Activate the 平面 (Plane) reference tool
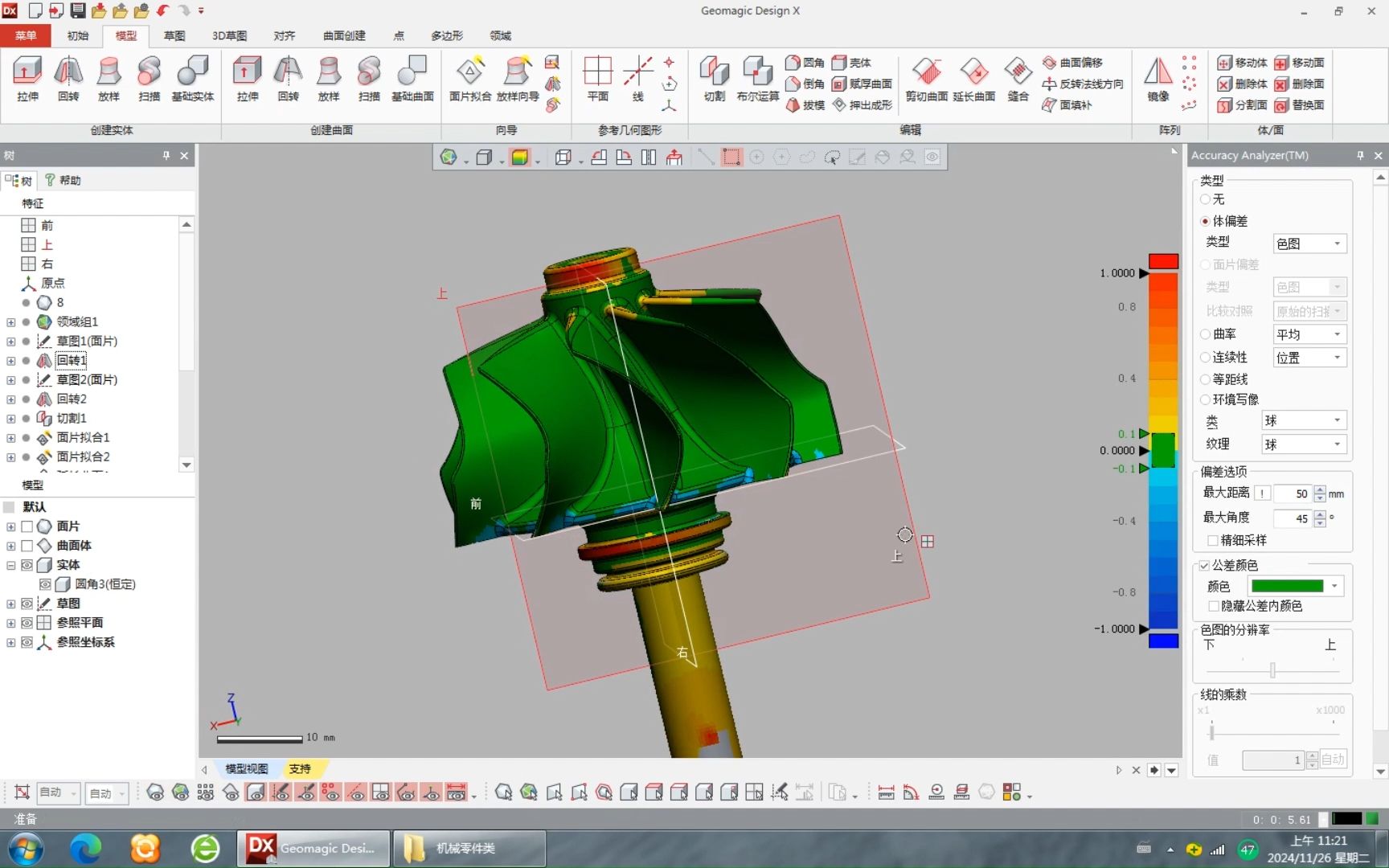The width and height of the screenshot is (1389, 868). (x=598, y=79)
